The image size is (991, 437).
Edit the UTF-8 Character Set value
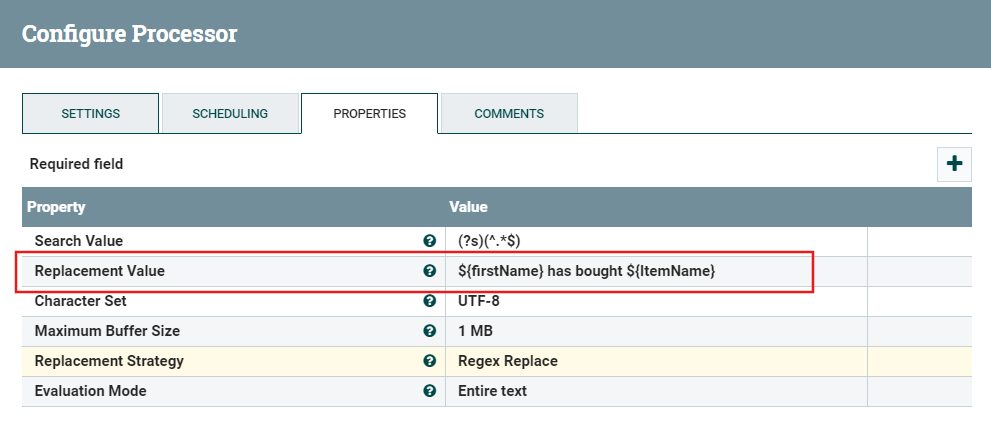click(x=656, y=301)
